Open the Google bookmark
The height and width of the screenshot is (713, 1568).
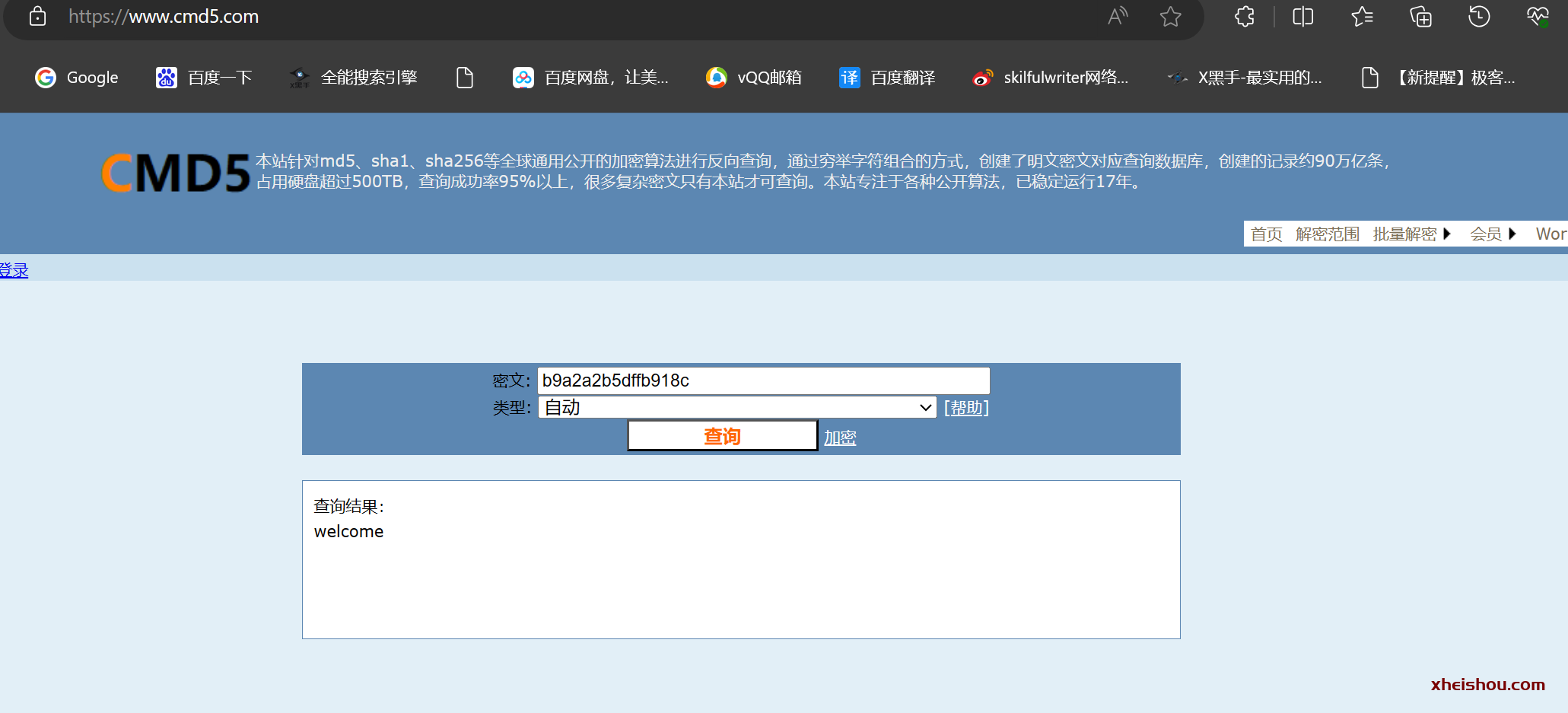pyautogui.click(x=77, y=78)
